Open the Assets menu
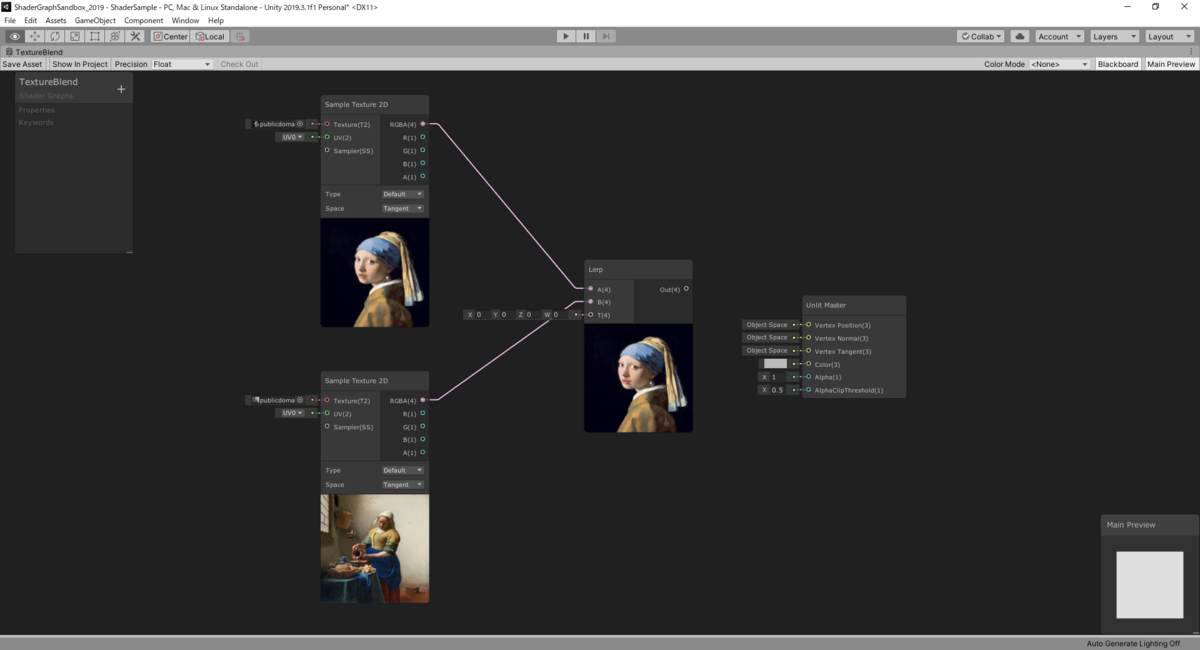This screenshot has width=1200, height=650. pyautogui.click(x=56, y=20)
